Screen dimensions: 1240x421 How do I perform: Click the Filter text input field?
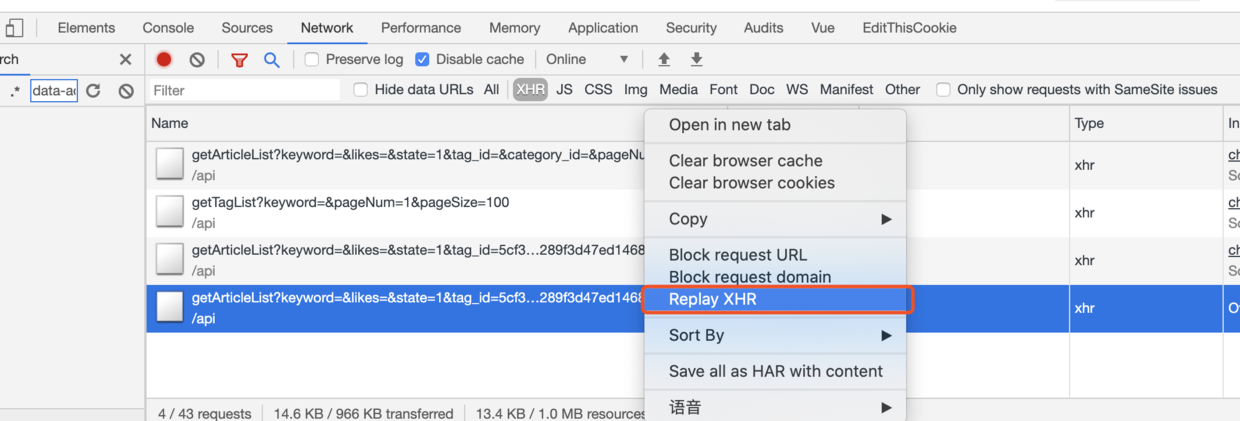point(245,90)
